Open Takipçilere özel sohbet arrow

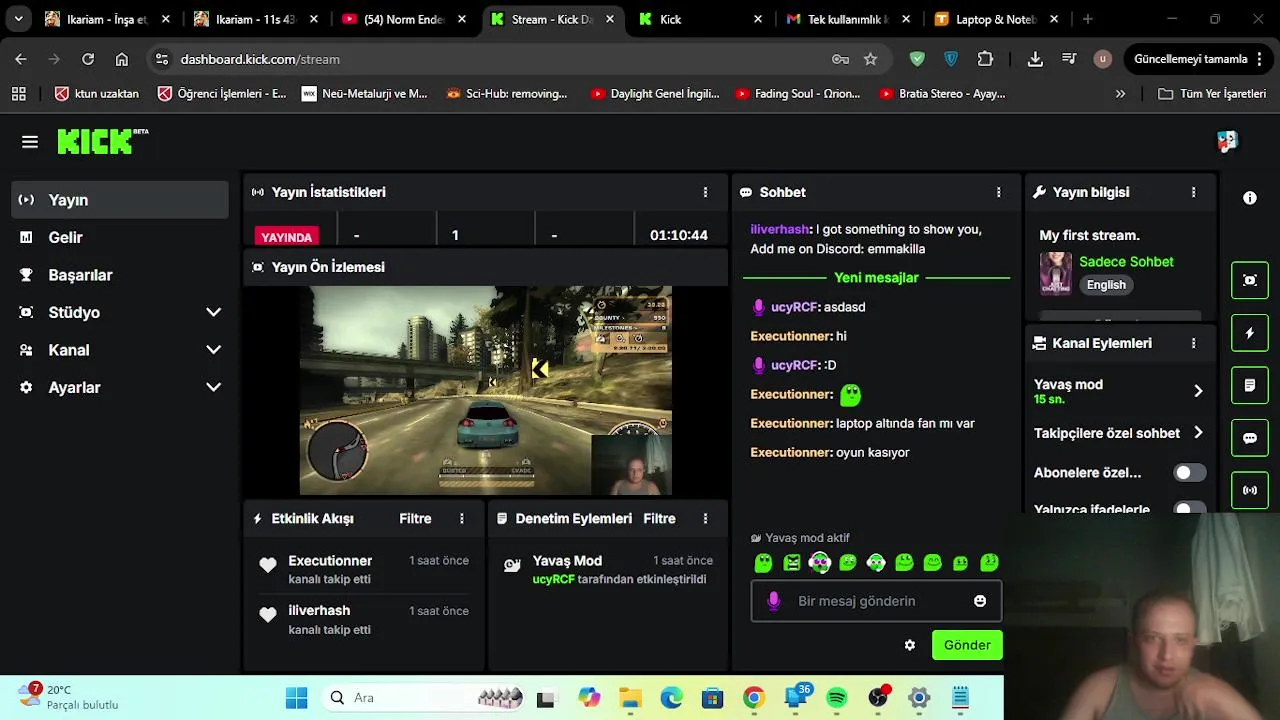[1198, 433]
